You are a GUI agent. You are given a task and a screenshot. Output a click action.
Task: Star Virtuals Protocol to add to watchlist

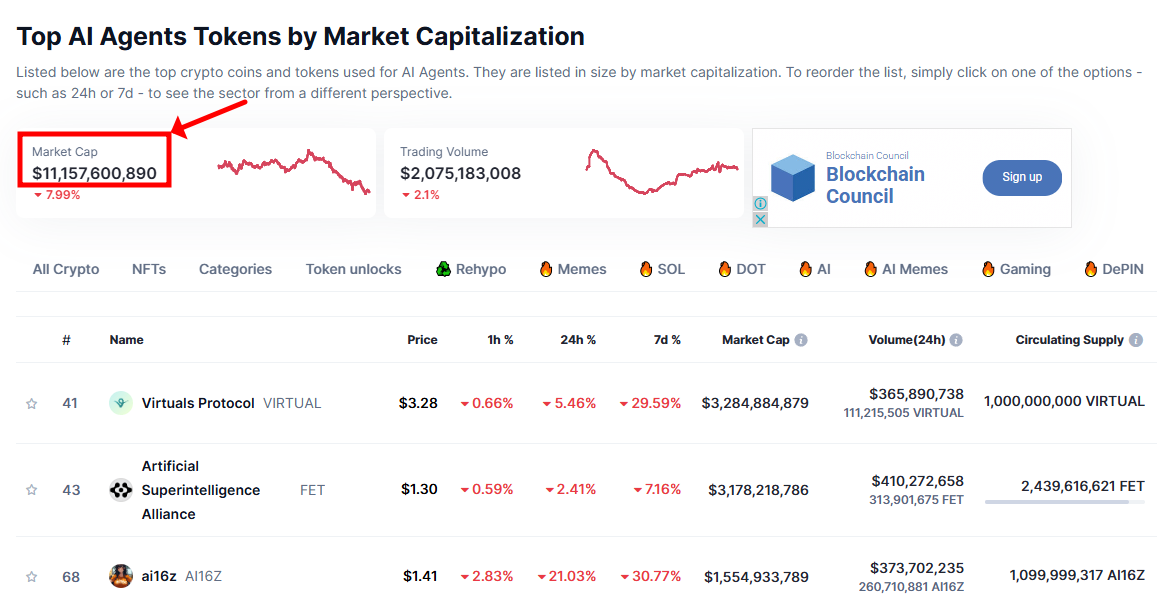point(31,404)
